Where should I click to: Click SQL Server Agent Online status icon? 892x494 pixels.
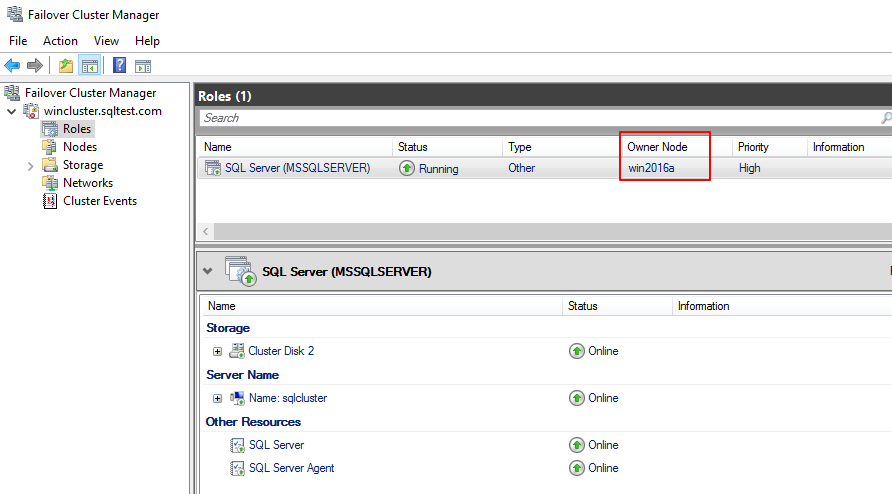(x=577, y=468)
